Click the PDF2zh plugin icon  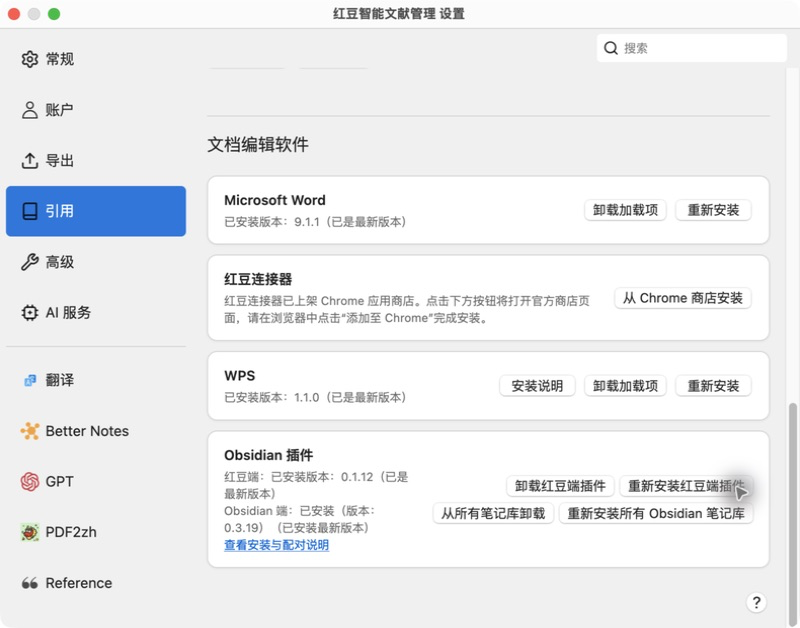point(30,532)
